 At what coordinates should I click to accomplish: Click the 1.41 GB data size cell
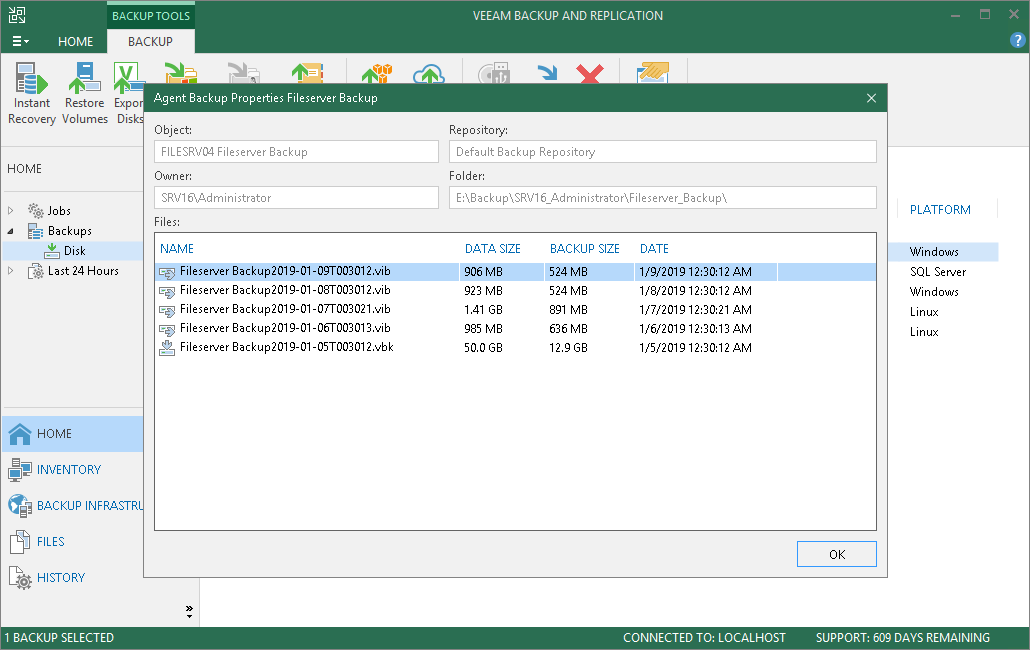pos(483,310)
